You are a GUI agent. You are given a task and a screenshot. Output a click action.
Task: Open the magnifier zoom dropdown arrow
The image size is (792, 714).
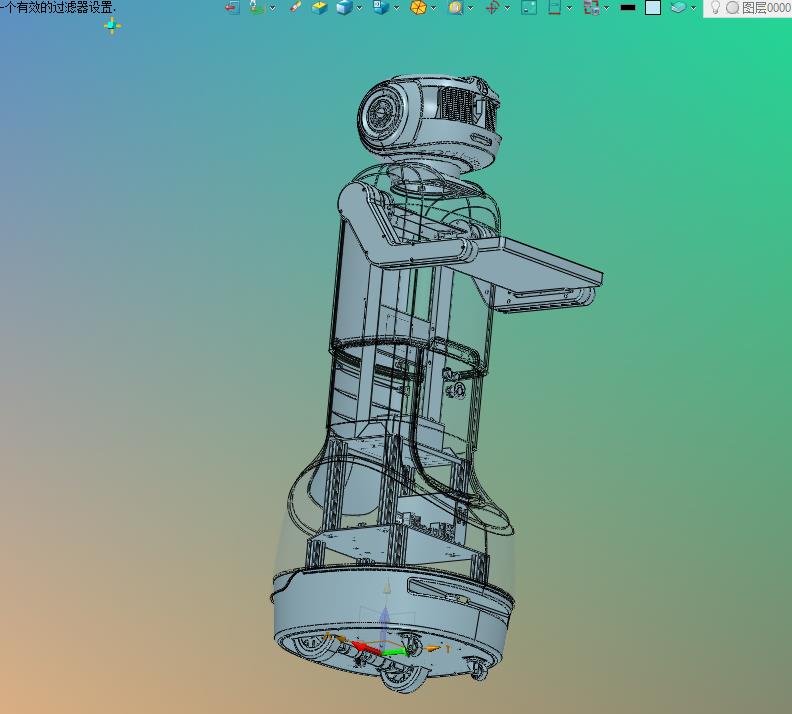tap(470, 8)
